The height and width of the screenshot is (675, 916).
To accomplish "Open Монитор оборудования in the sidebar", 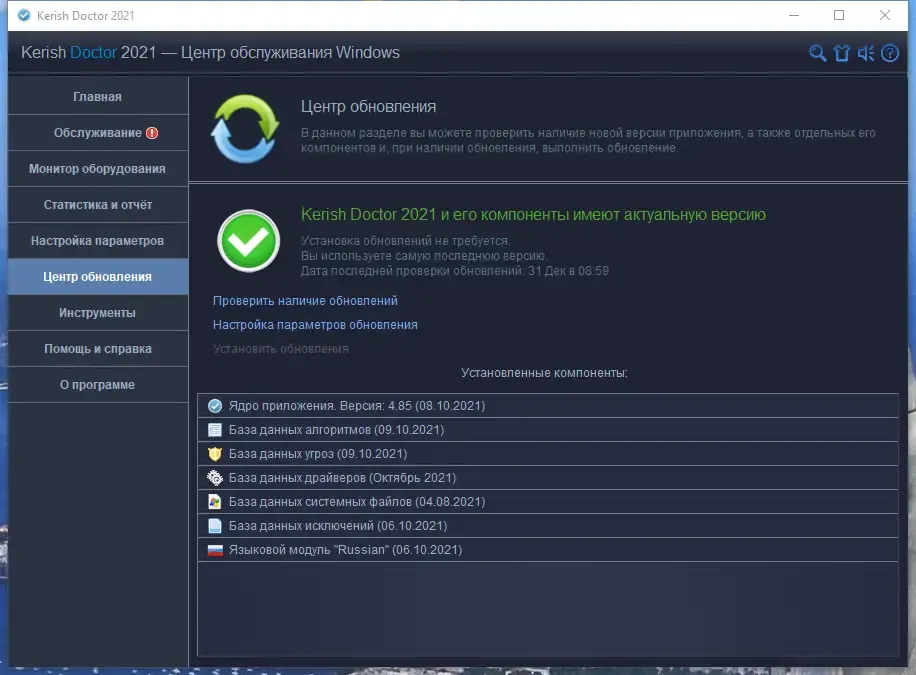I will (x=97, y=169).
